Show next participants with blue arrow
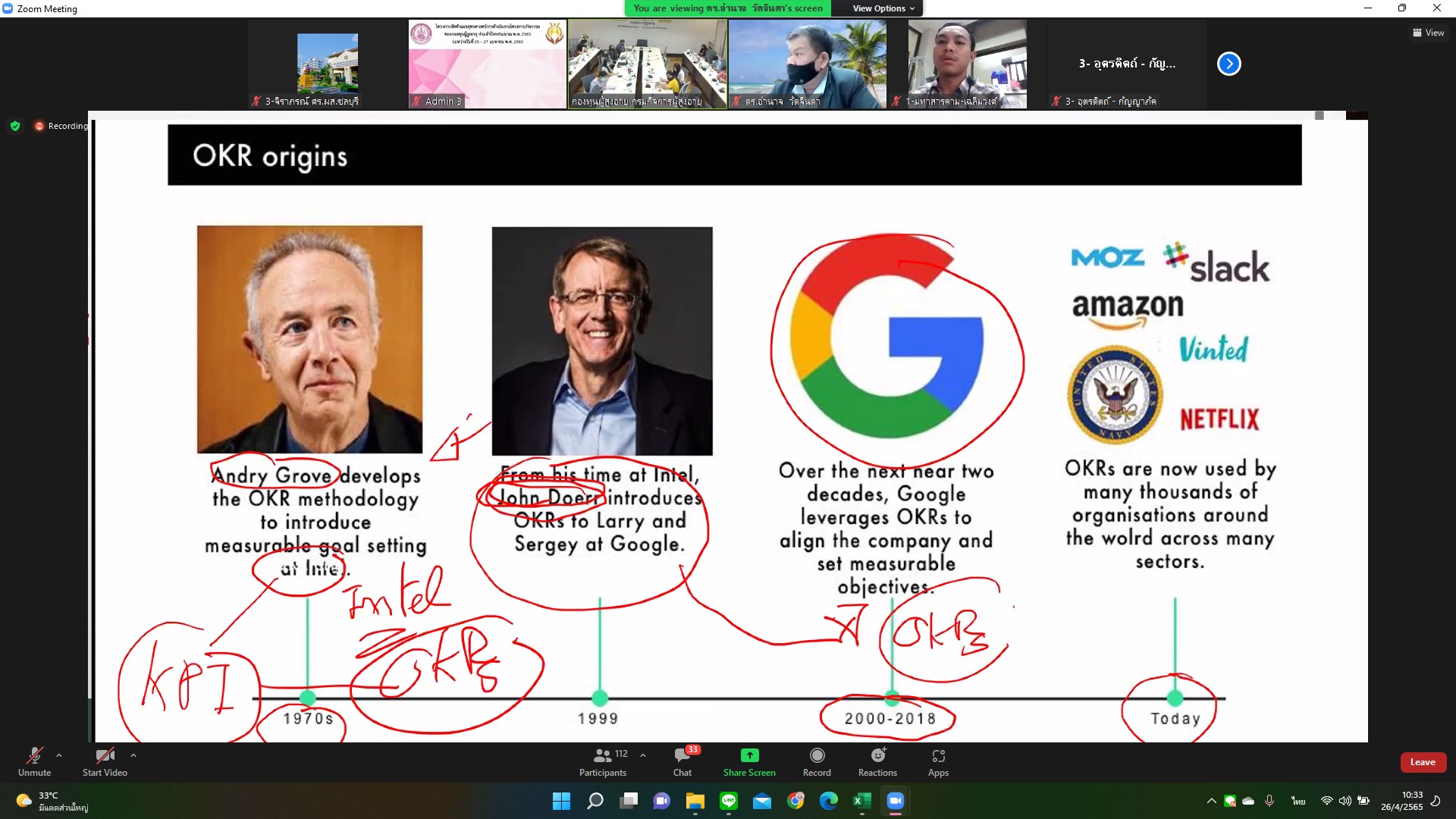1456x819 pixels. tap(1228, 64)
